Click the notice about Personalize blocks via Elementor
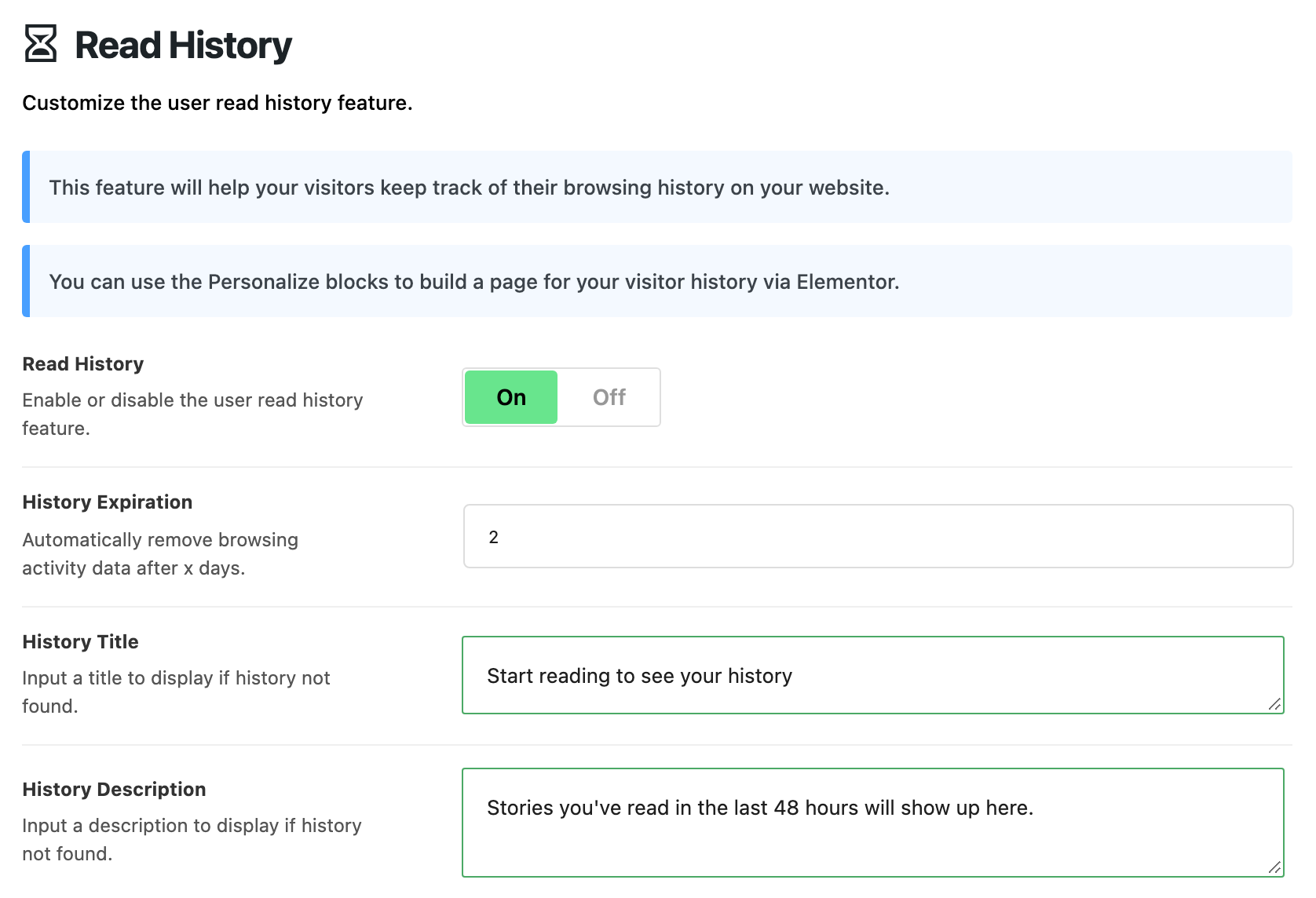 [x=657, y=281]
